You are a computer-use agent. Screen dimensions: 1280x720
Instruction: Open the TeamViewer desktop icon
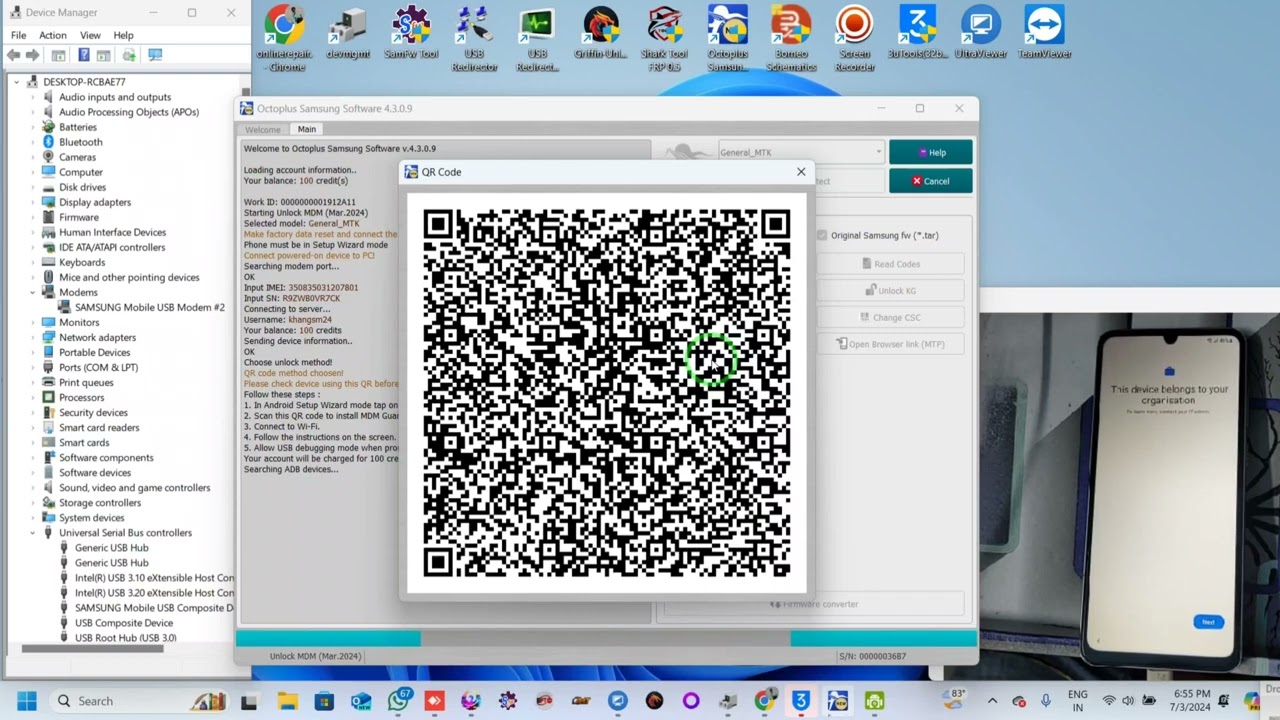tap(1044, 33)
